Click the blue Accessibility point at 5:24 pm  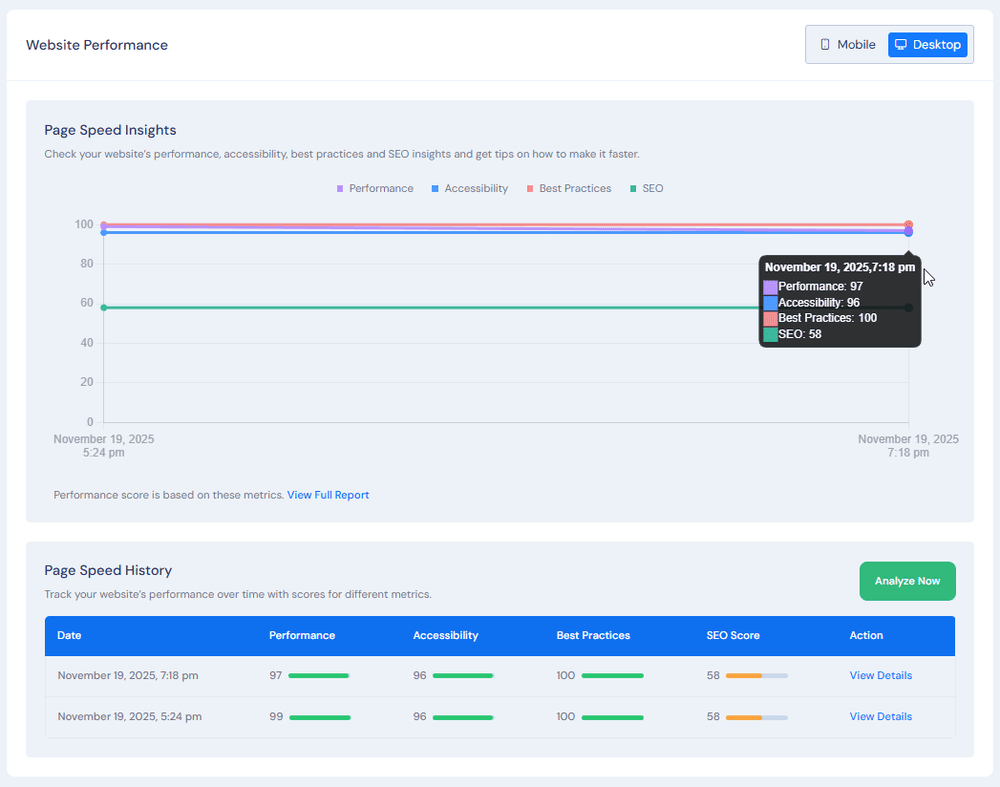click(103, 232)
